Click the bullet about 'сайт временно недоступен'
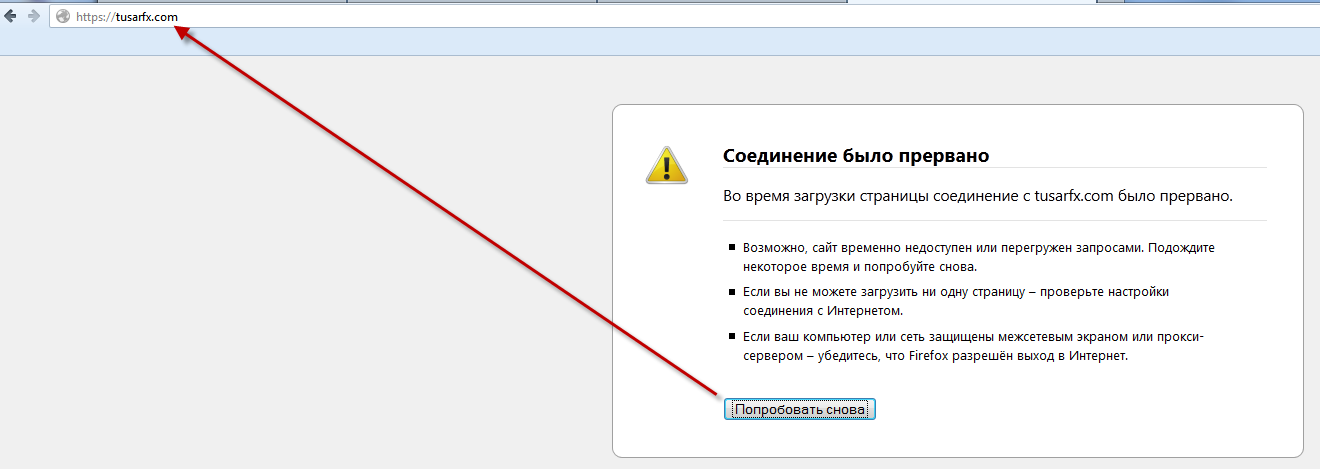 pos(978,257)
